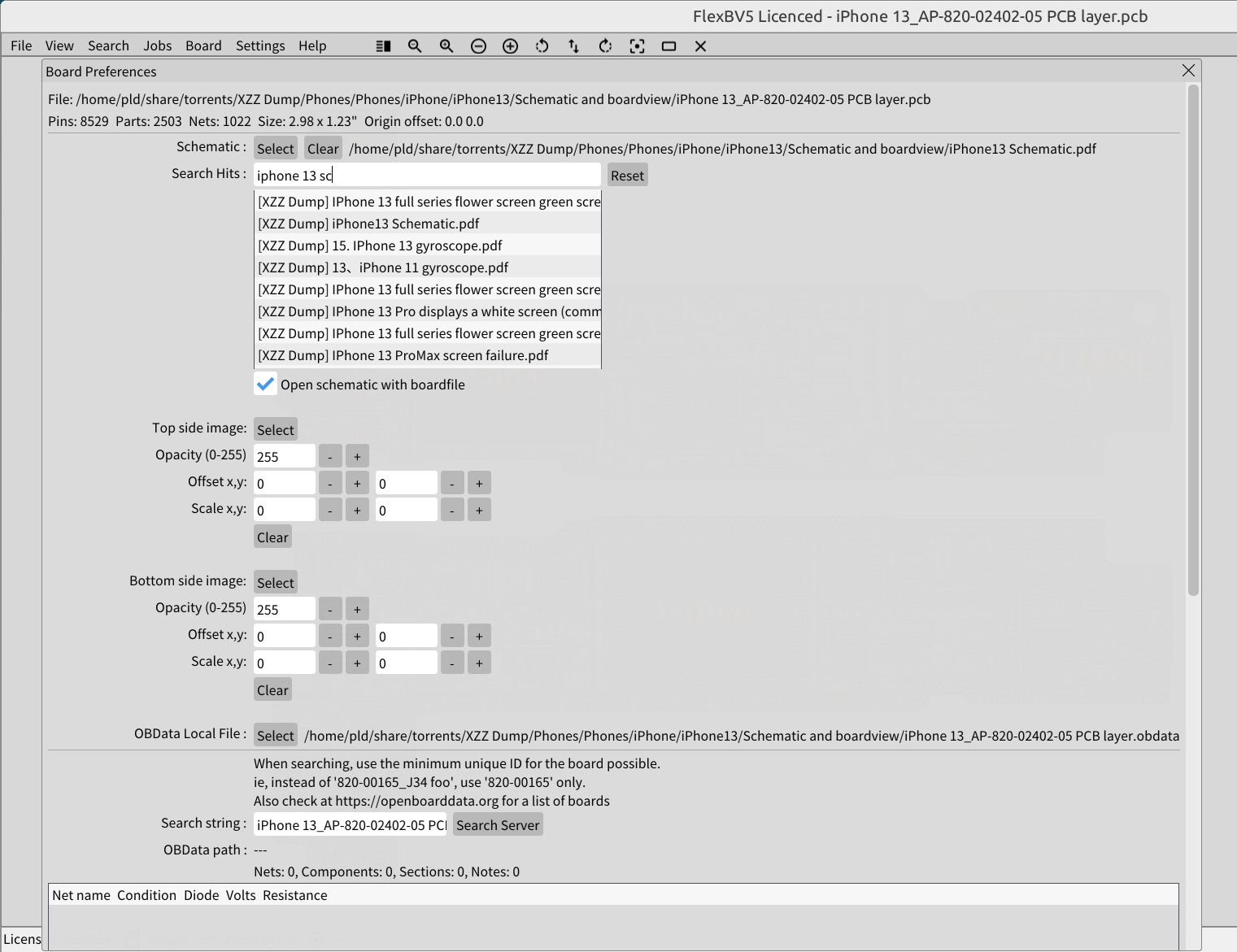Toggle the side panel layout icon in toolbar

click(384, 46)
